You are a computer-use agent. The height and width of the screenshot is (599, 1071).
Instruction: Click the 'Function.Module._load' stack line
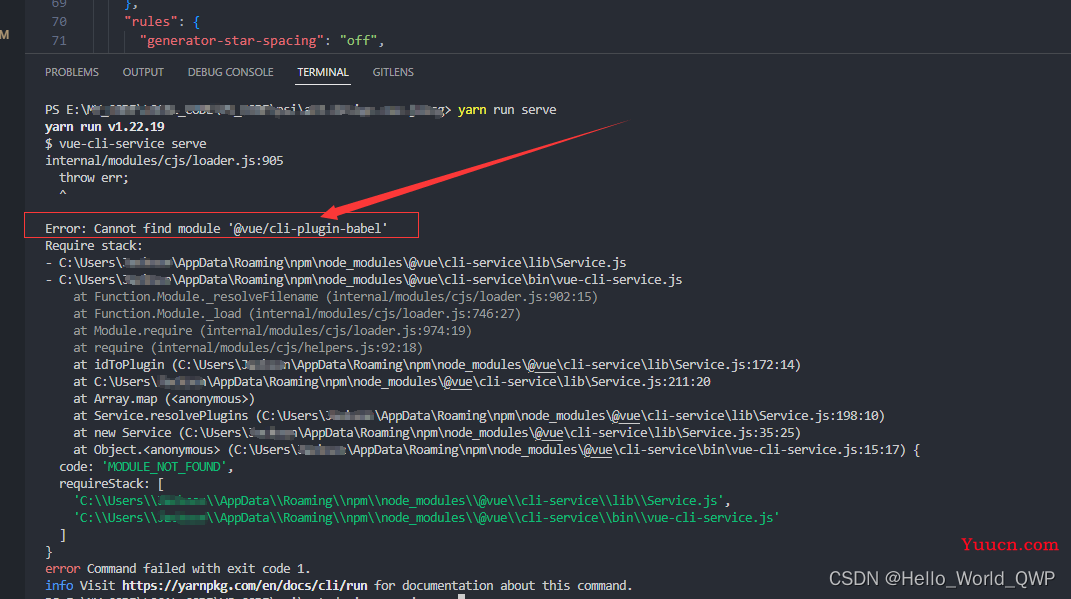coord(297,314)
